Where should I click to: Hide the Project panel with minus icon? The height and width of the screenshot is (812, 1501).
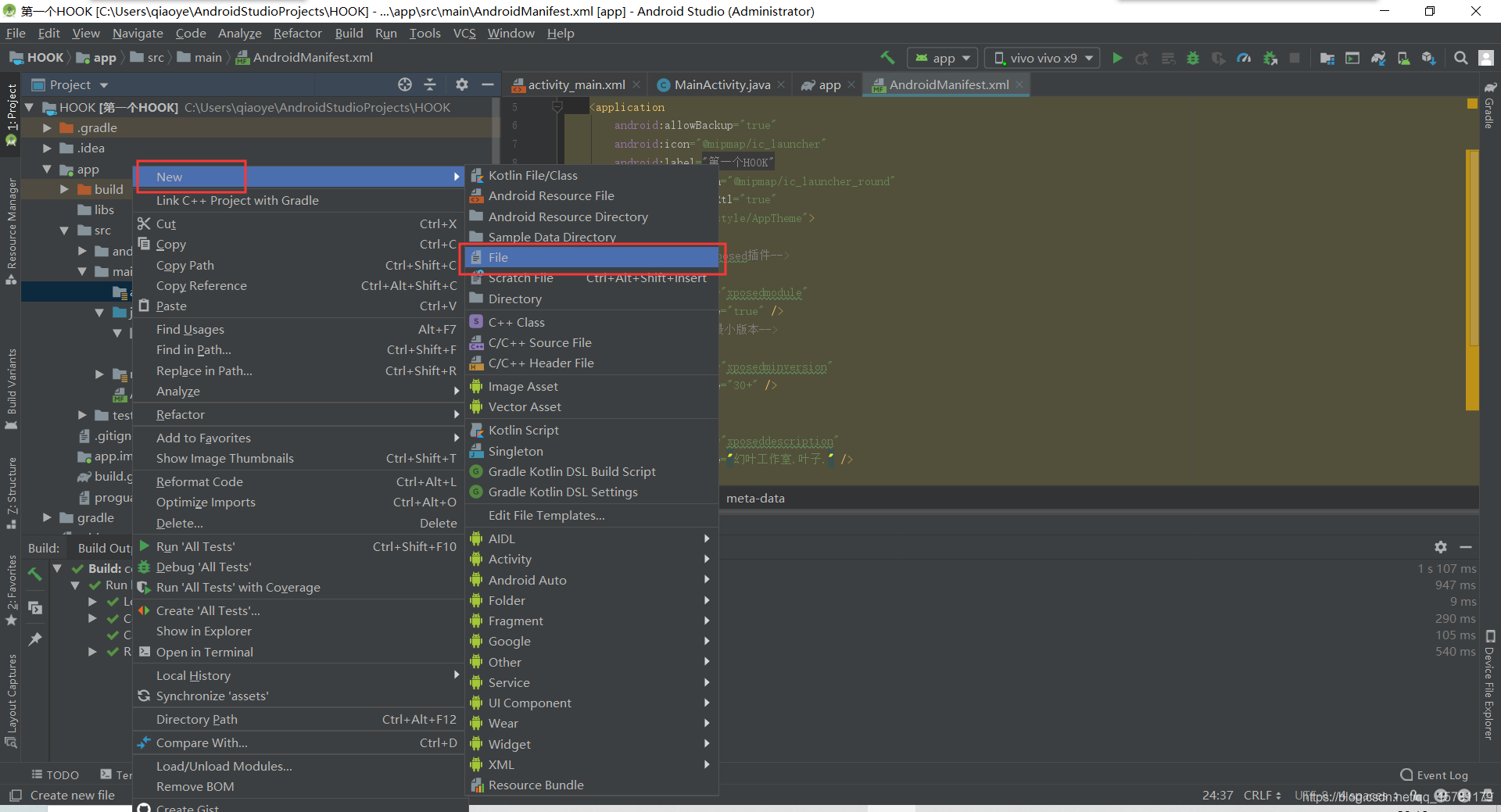[488, 84]
